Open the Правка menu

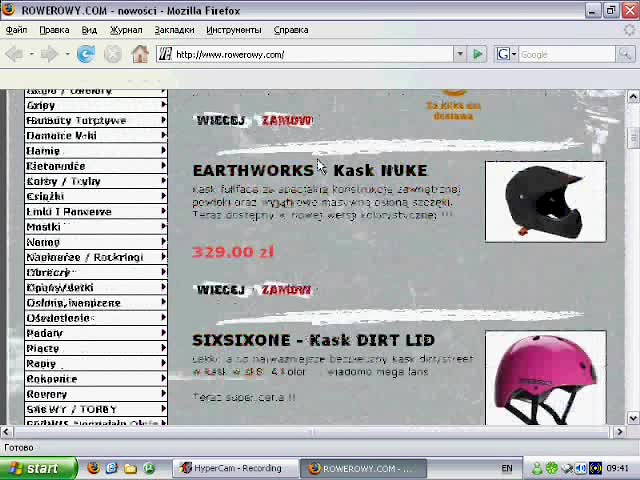click(x=54, y=30)
